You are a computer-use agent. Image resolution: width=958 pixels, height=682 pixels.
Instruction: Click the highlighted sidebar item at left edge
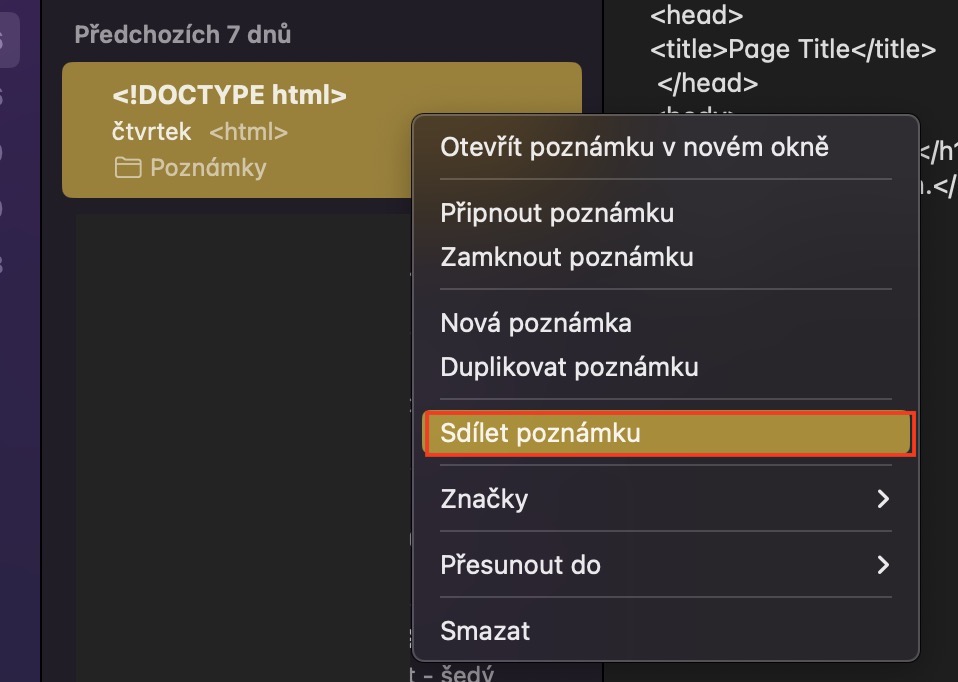tap(8, 42)
